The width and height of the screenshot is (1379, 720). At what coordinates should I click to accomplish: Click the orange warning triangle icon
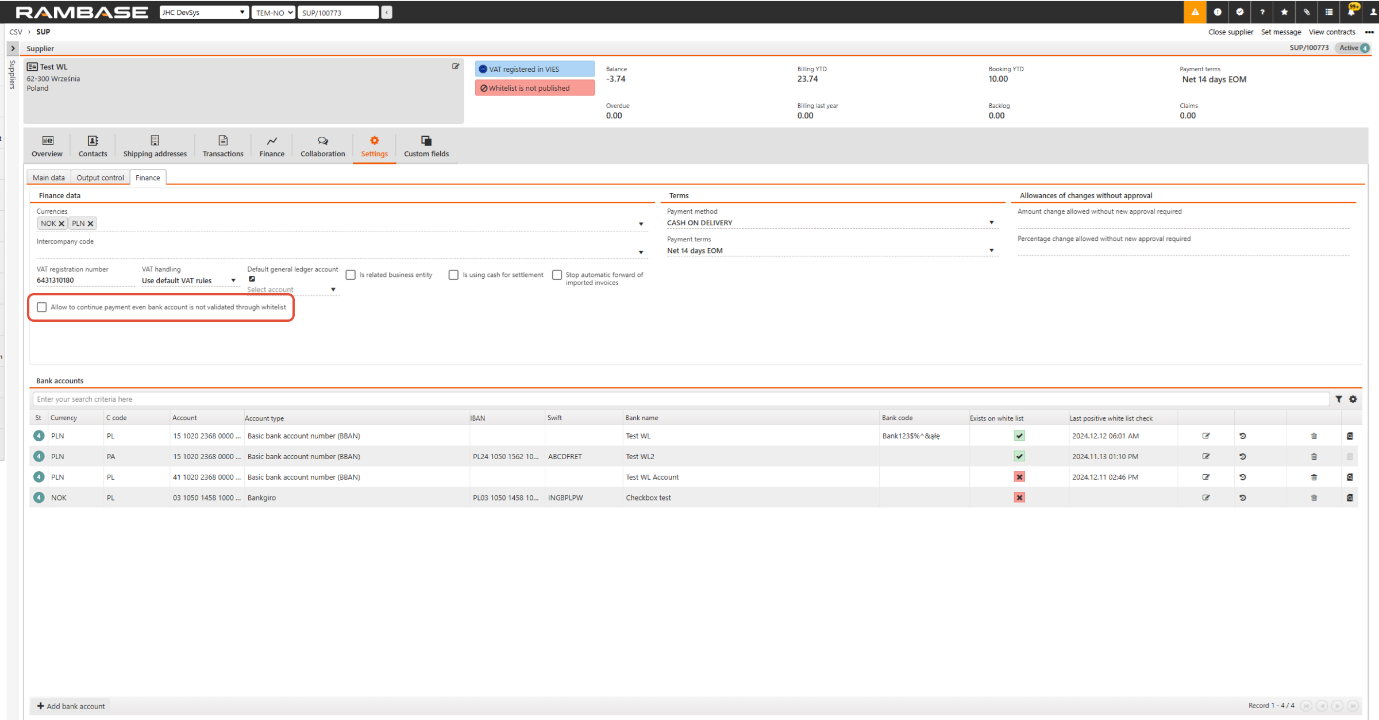pyautogui.click(x=1194, y=12)
